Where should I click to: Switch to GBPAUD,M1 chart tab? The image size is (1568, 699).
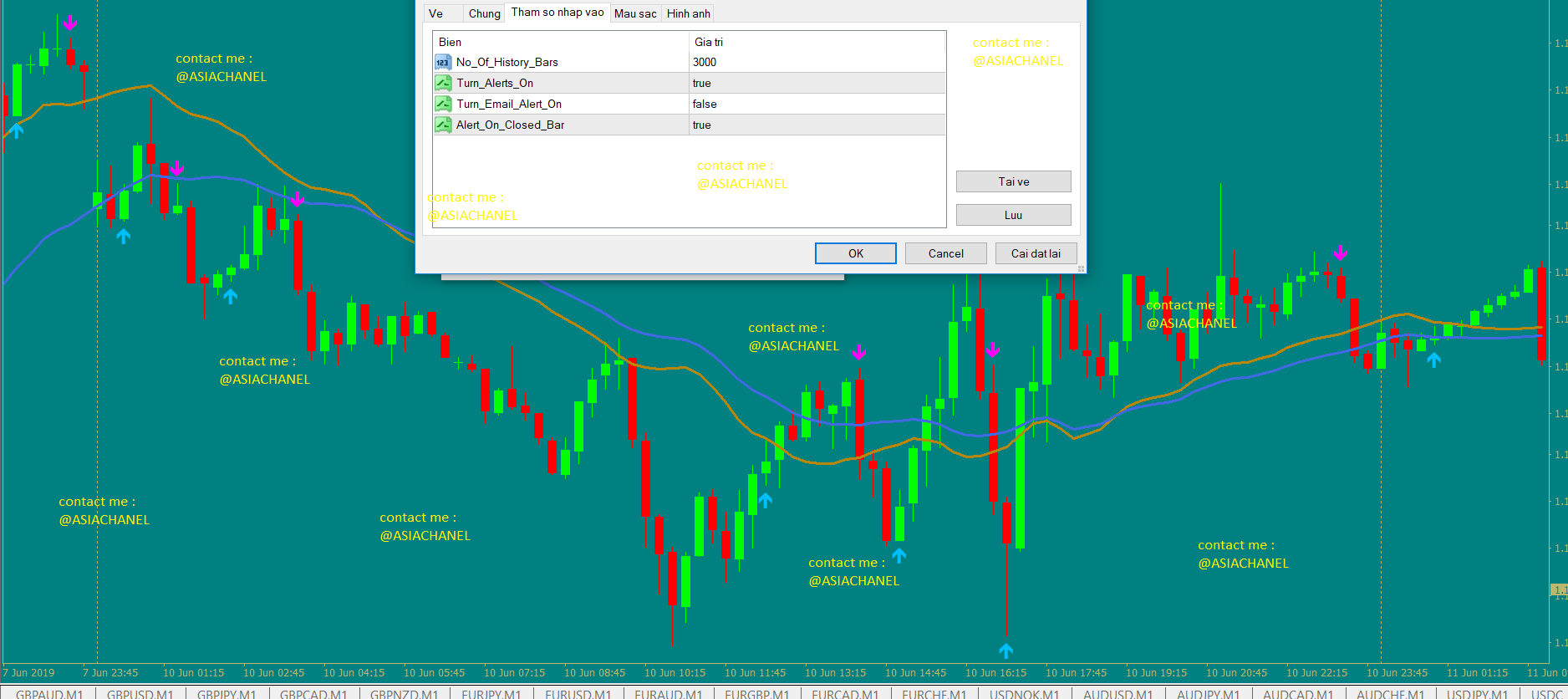[x=49, y=694]
